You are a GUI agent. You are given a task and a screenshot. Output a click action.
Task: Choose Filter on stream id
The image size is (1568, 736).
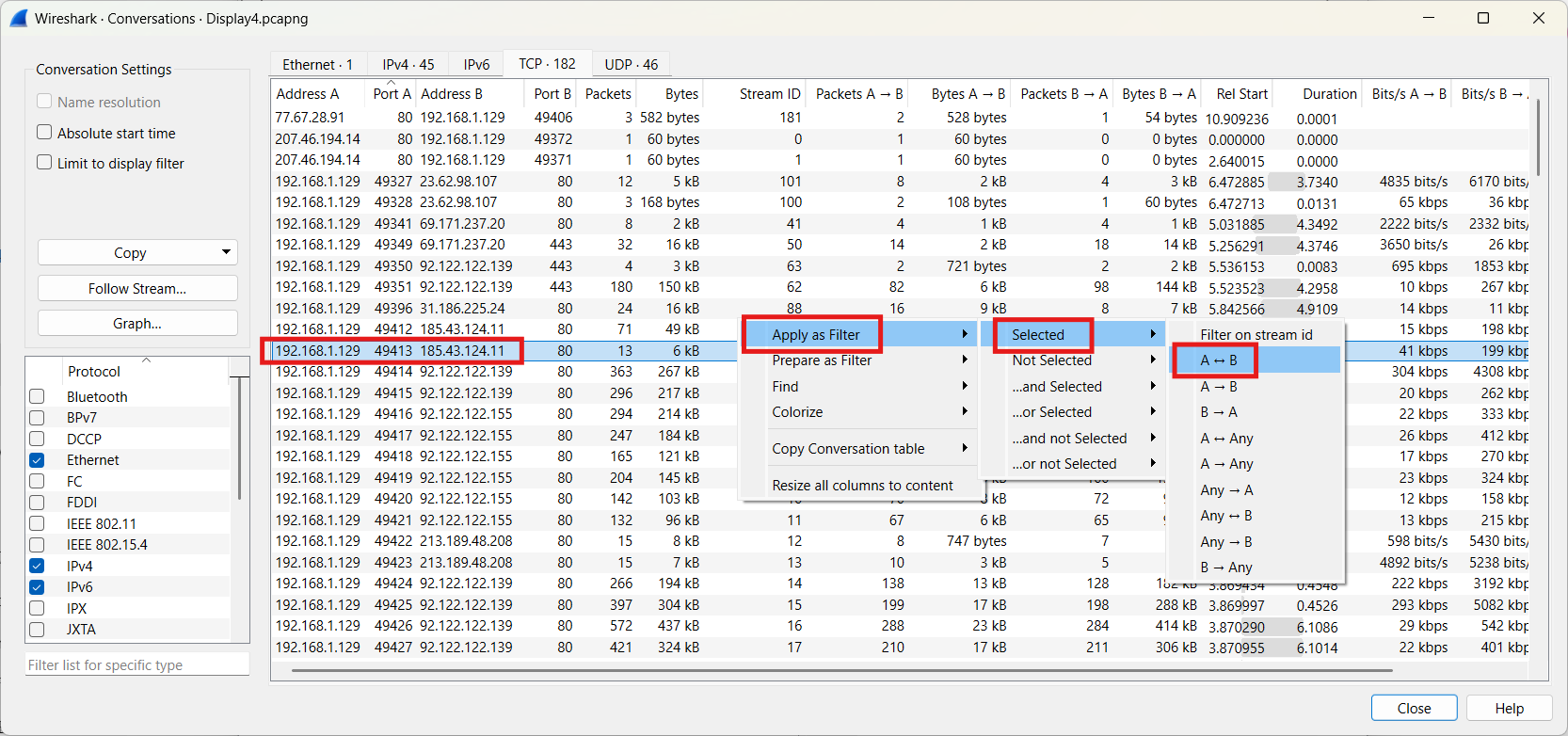[1256, 334]
